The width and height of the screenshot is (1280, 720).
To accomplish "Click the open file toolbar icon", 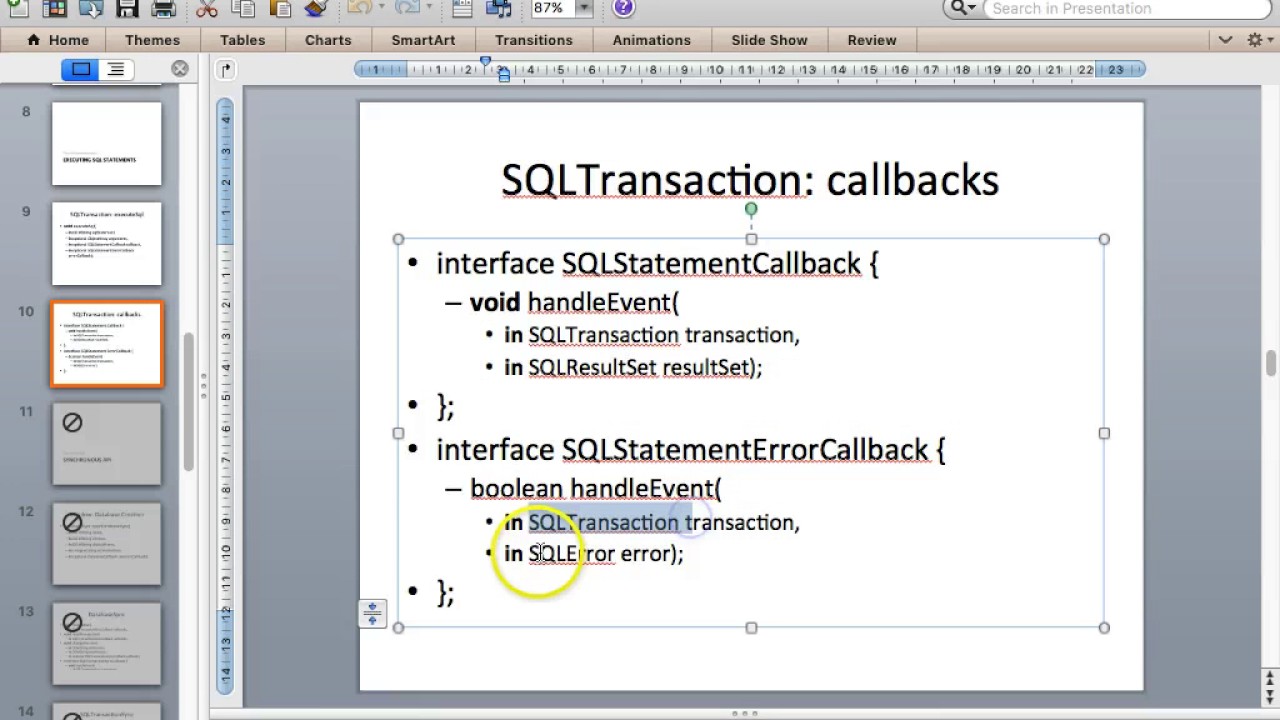I will (x=90, y=8).
